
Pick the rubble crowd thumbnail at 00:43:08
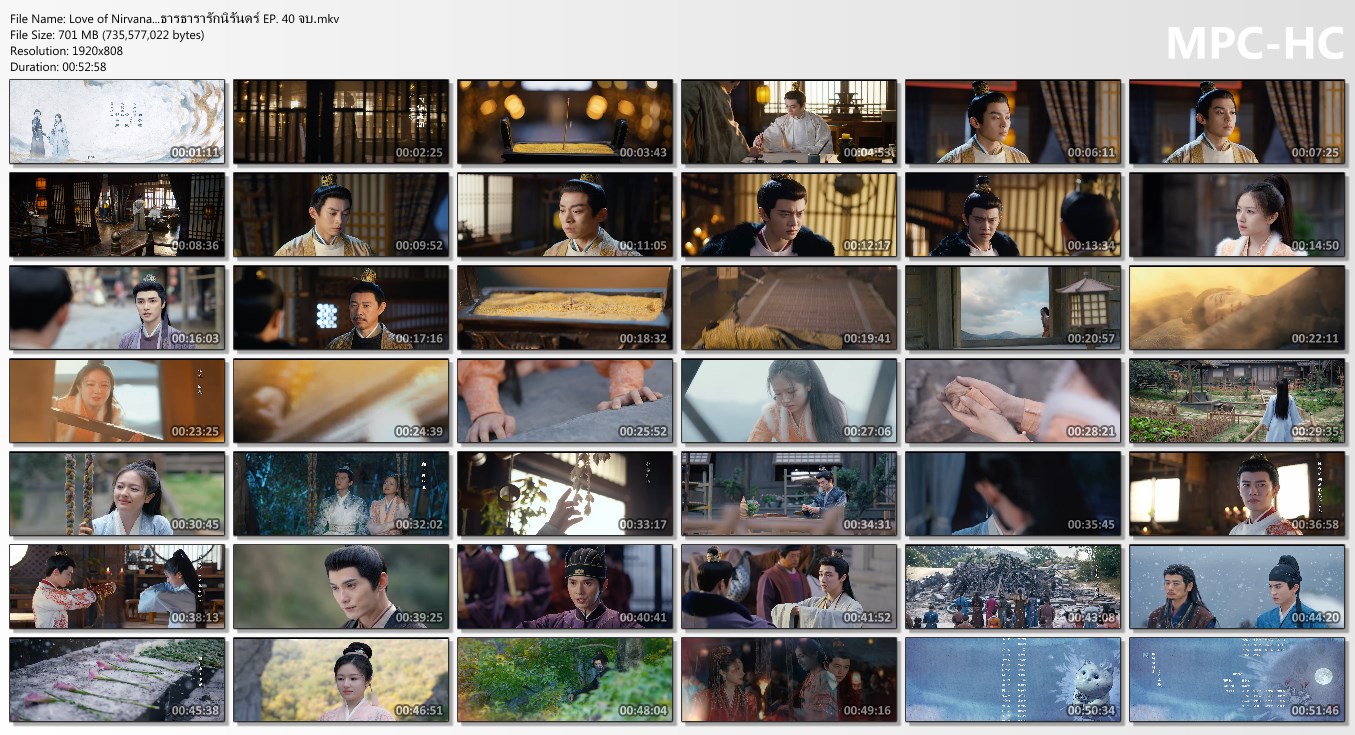point(1013,586)
